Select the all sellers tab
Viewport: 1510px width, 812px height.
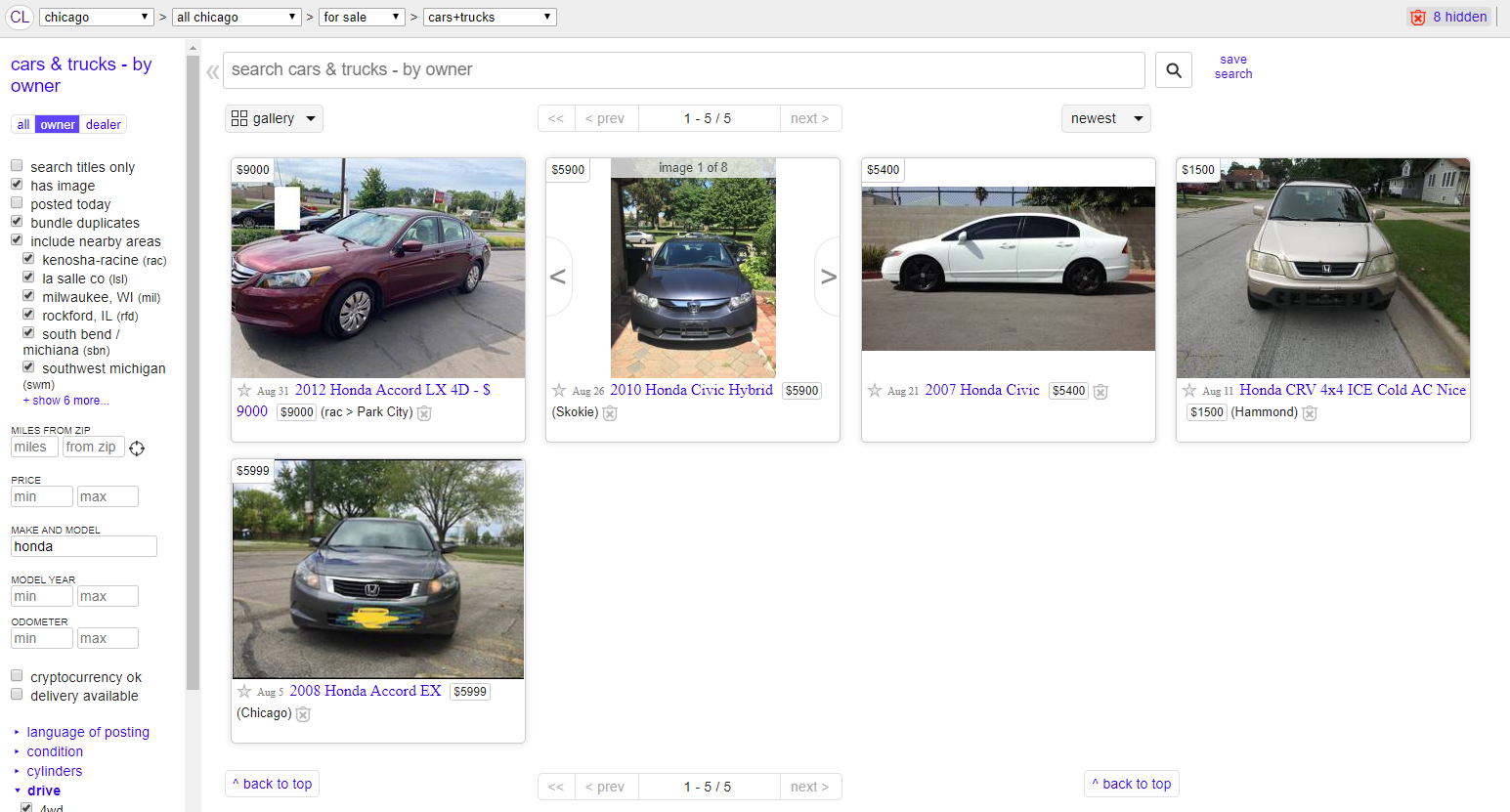(x=23, y=125)
